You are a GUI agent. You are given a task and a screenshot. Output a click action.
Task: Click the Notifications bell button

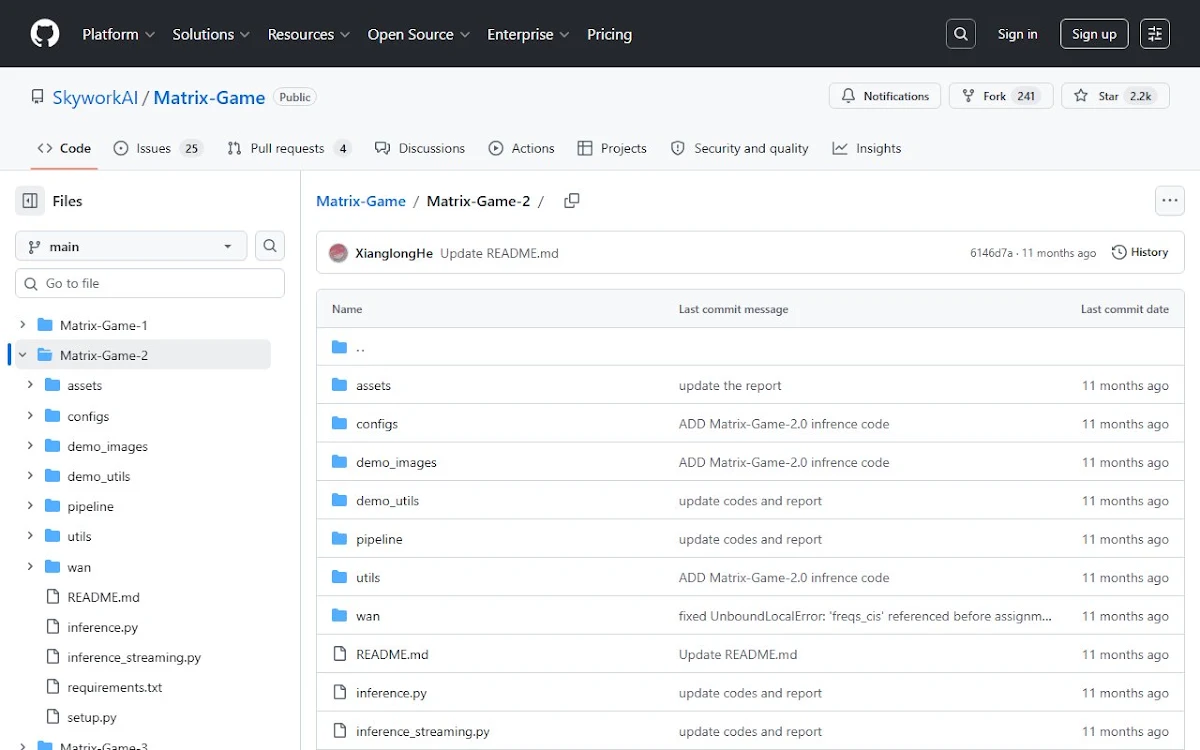(885, 96)
